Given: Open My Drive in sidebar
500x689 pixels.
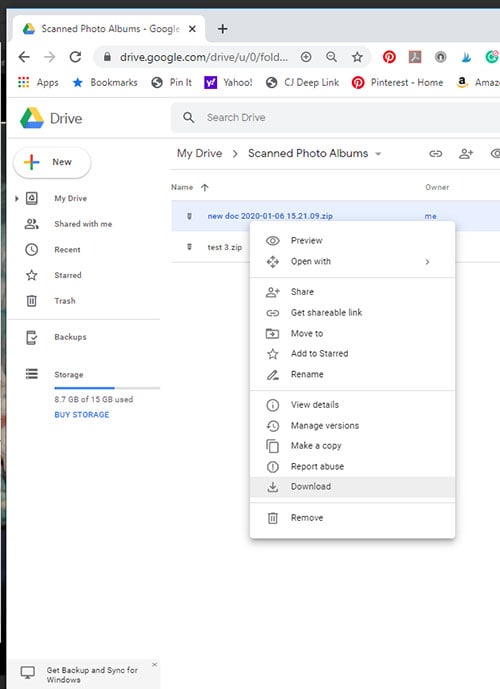Looking at the screenshot, I should point(70,198).
